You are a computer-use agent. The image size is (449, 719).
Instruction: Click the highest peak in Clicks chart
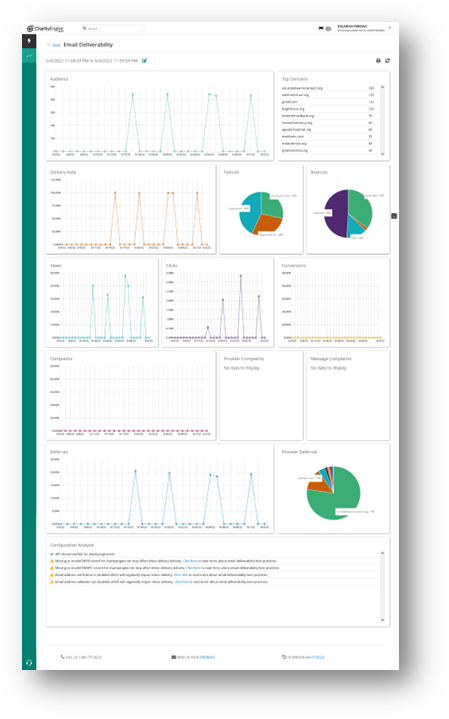pyautogui.click(x=241, y=276)
